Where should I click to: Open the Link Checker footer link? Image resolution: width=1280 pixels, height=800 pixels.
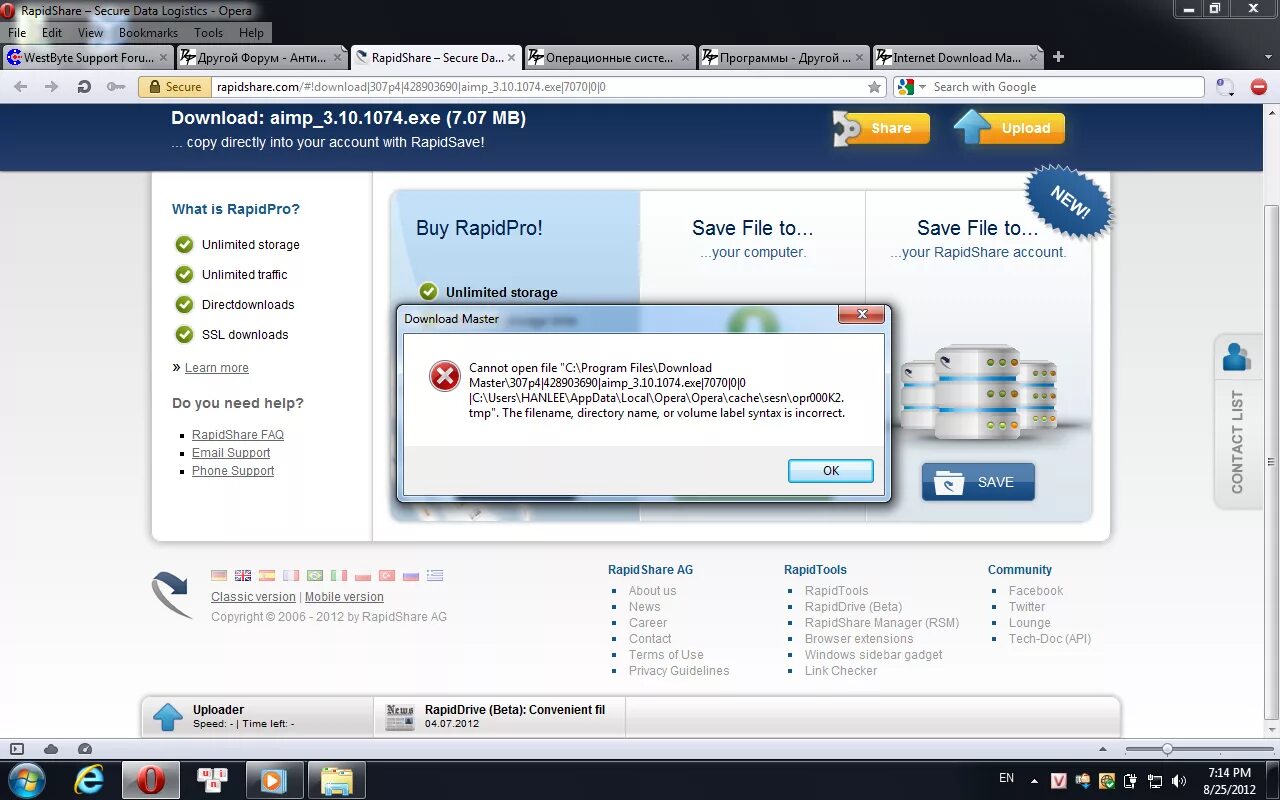841,671
